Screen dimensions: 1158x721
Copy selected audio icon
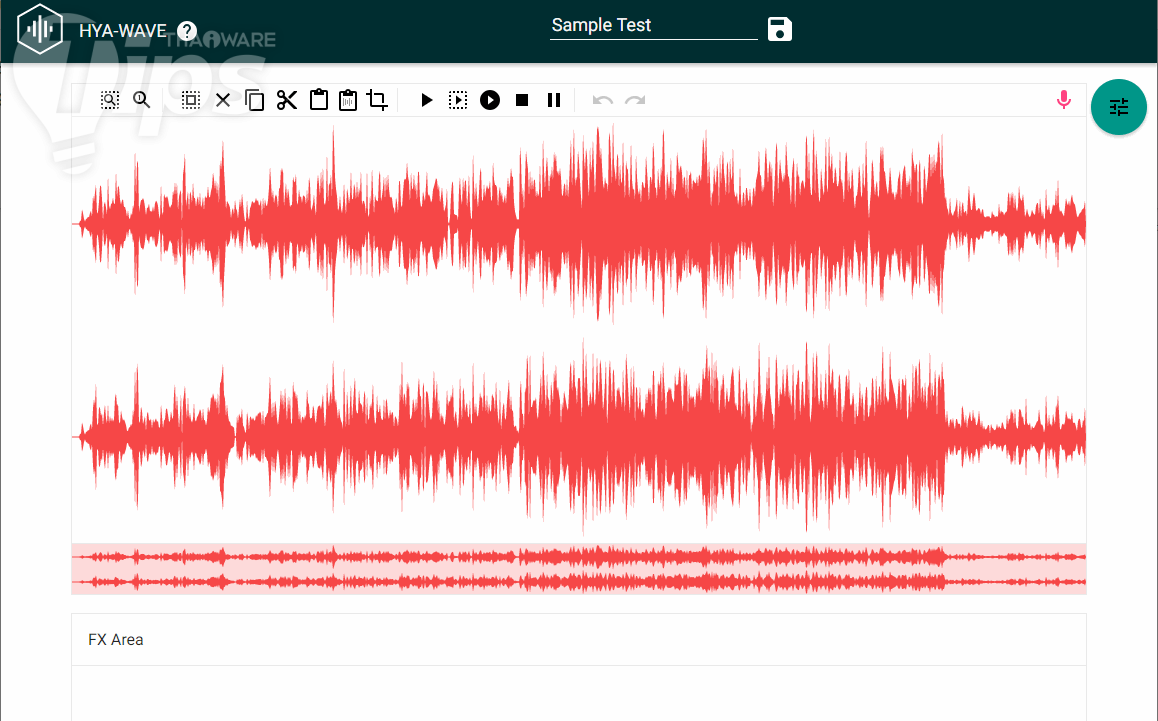click(255, 100)
